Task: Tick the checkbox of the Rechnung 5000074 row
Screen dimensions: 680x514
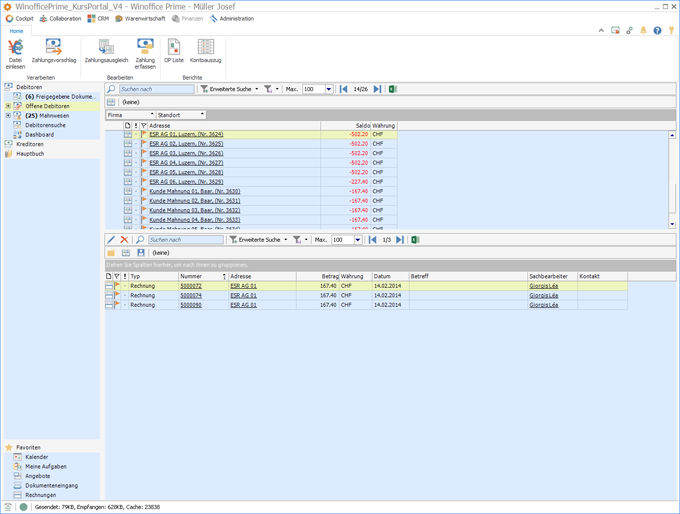Action: [x=109, y=296]
